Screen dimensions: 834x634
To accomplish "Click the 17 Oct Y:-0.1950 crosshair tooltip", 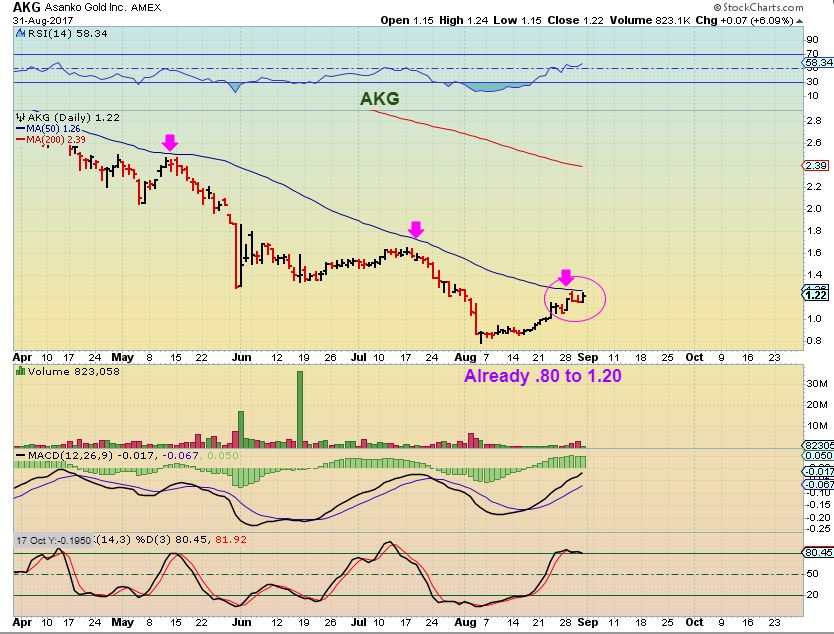I will click(53, 540).
